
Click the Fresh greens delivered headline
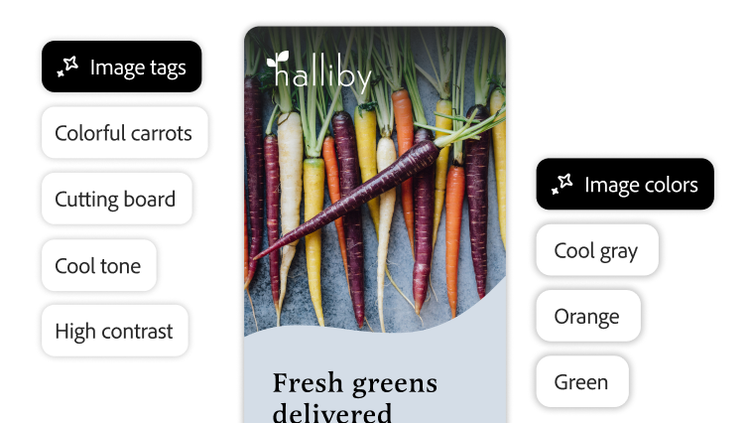pos(355,397)
